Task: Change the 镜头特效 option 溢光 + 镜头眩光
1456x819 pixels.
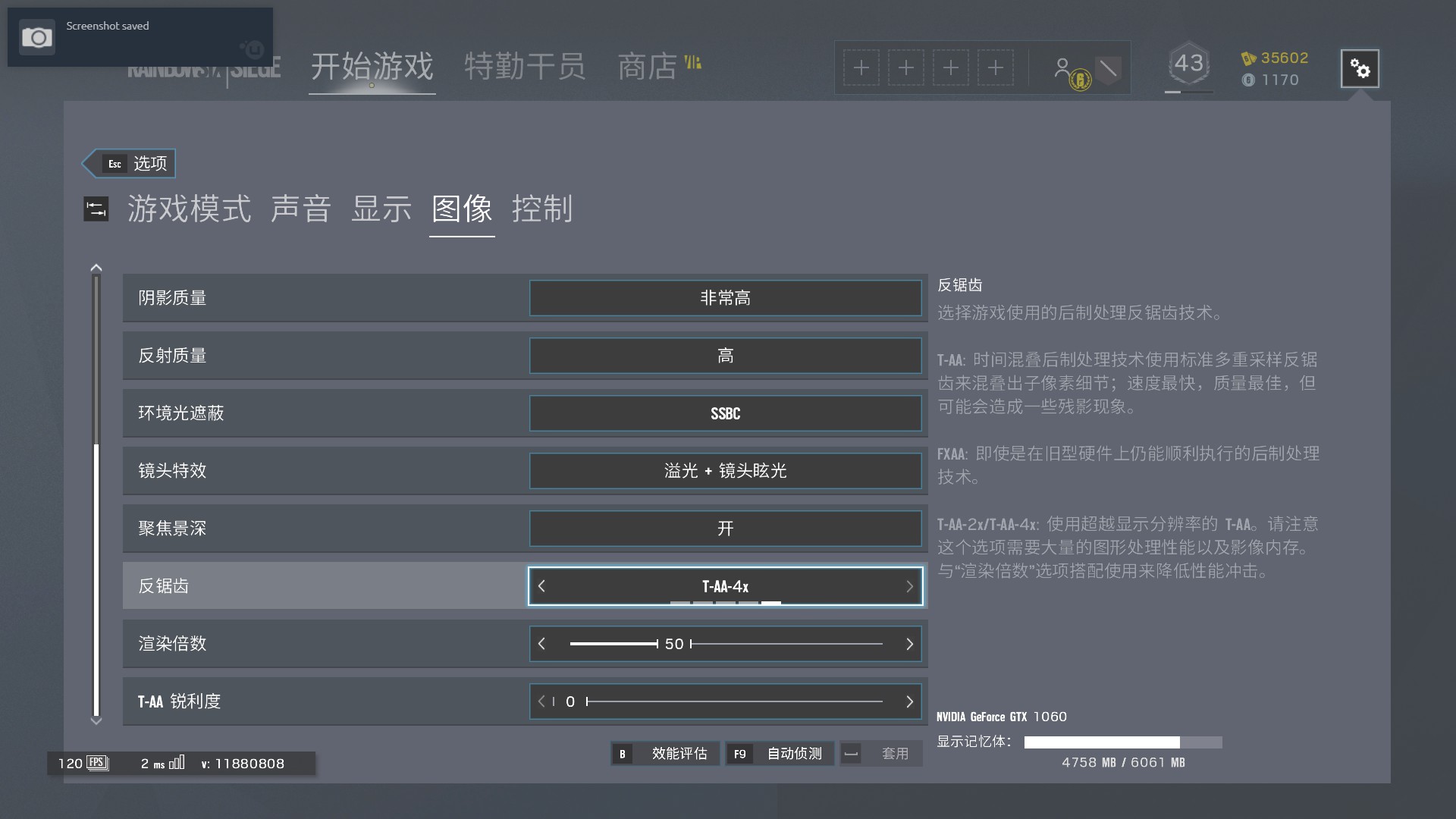Action: pos(725,471)
